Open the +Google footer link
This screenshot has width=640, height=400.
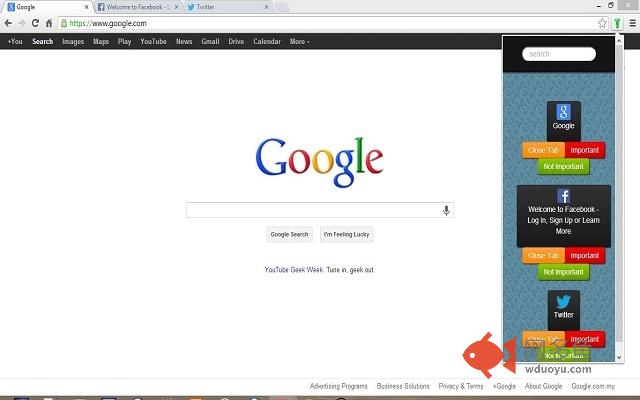point(504,386)
